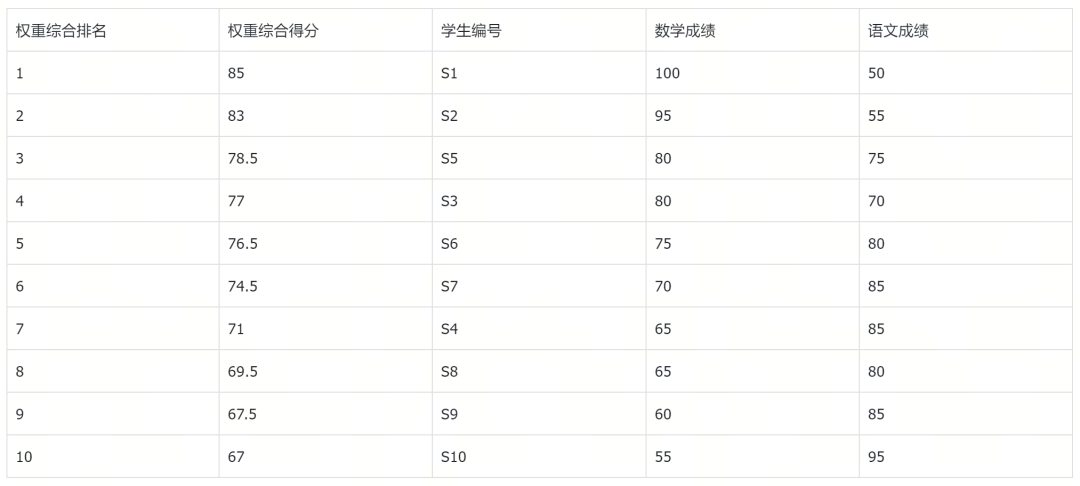Click the 权重综合排名 column header
The height and width of the screenshot is (486, 1080).
pyautogui.click(x=61, y=31)
